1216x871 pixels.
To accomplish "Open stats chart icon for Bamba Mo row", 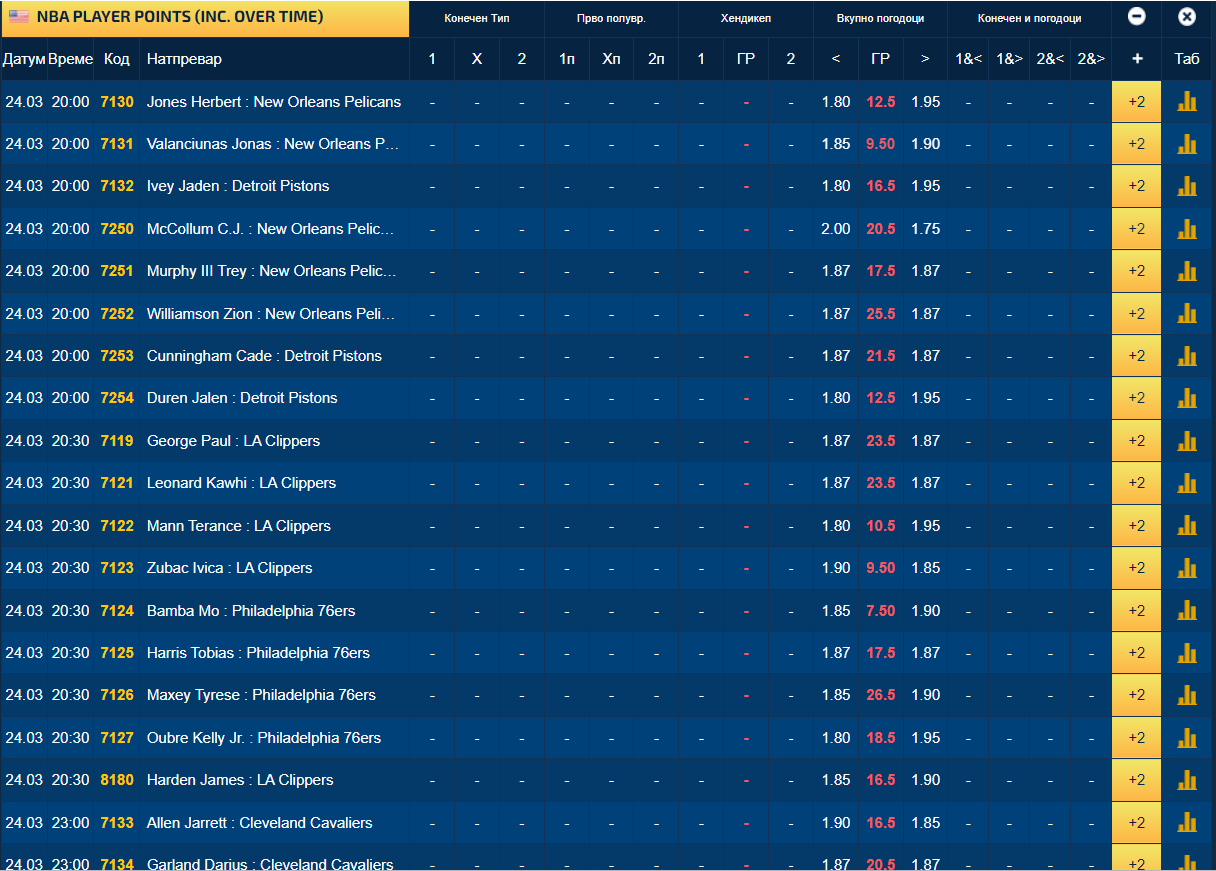I will click(x=1187, y=611).
